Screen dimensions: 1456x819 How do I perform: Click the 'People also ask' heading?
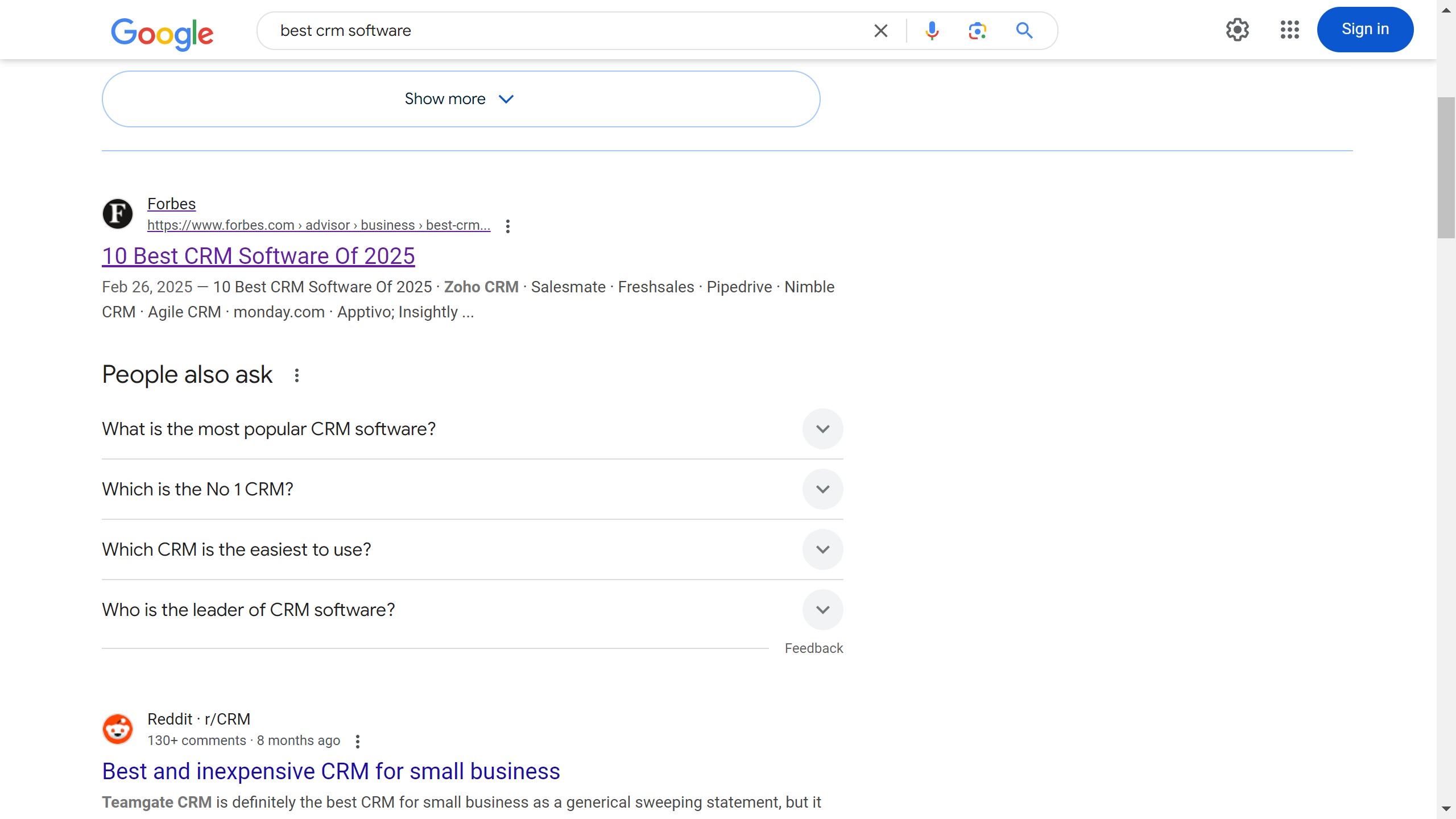tap(187, 375)
